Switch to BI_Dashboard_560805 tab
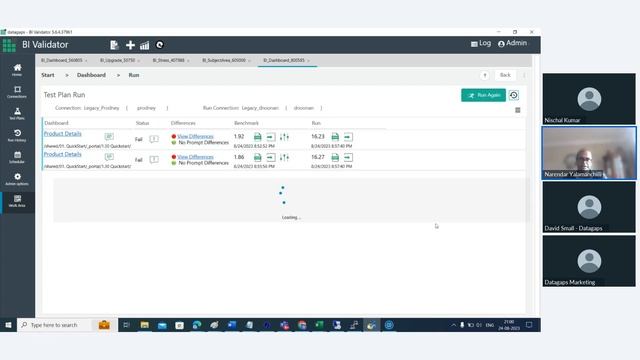 (62, 60)
